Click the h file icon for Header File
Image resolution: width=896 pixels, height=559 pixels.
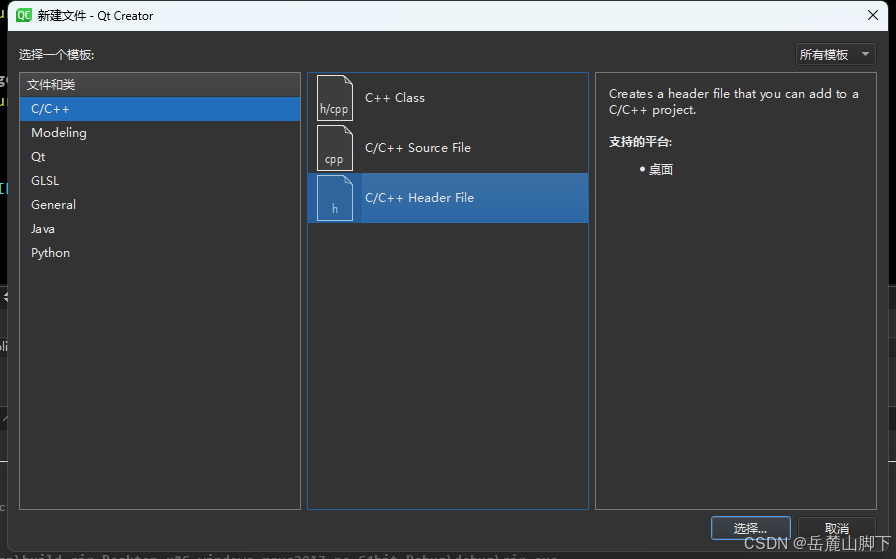coord(335,198)
